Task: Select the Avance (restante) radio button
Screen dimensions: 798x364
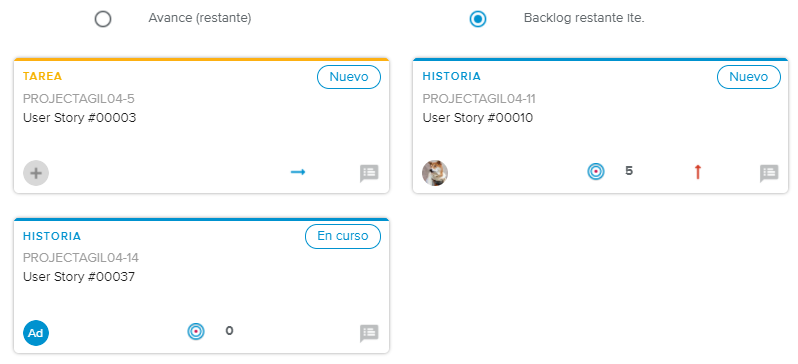Action: coord(103,19)
